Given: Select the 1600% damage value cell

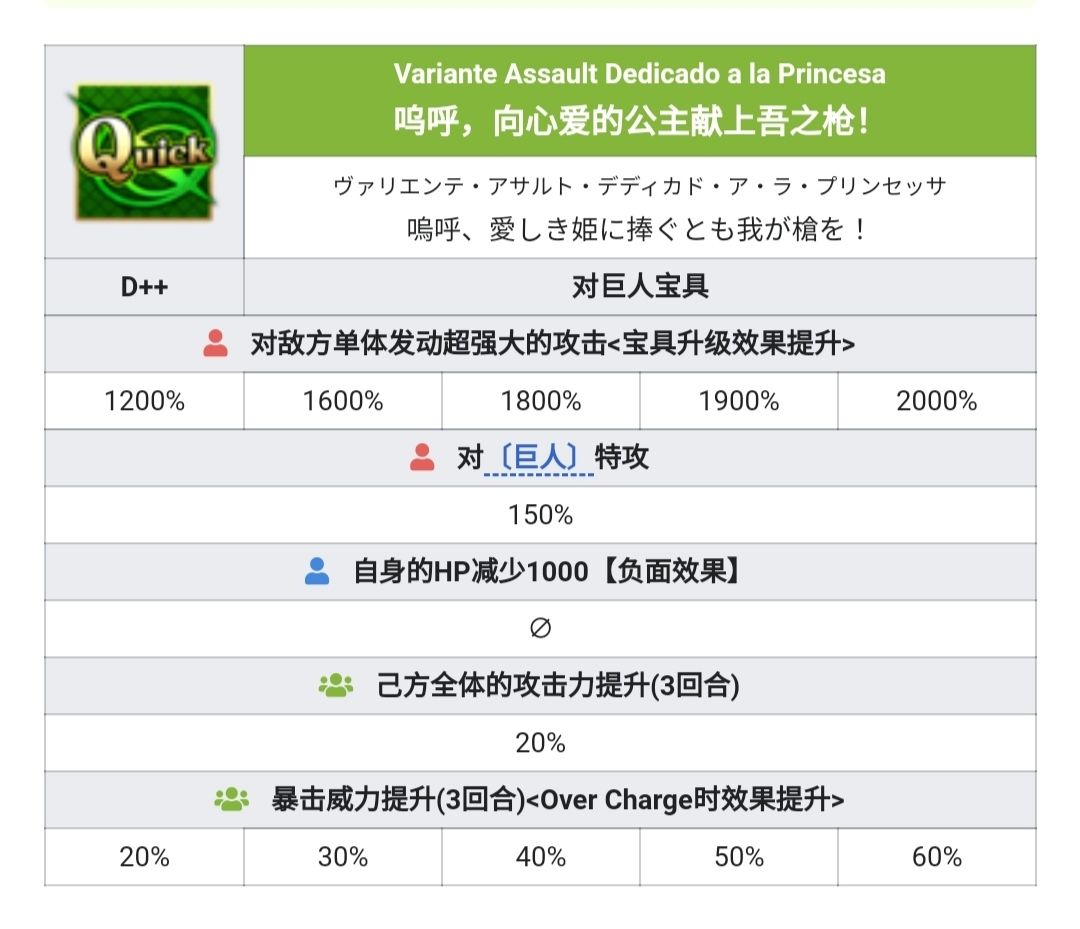Looking at the screenshot, I should (x=342, y=401).
